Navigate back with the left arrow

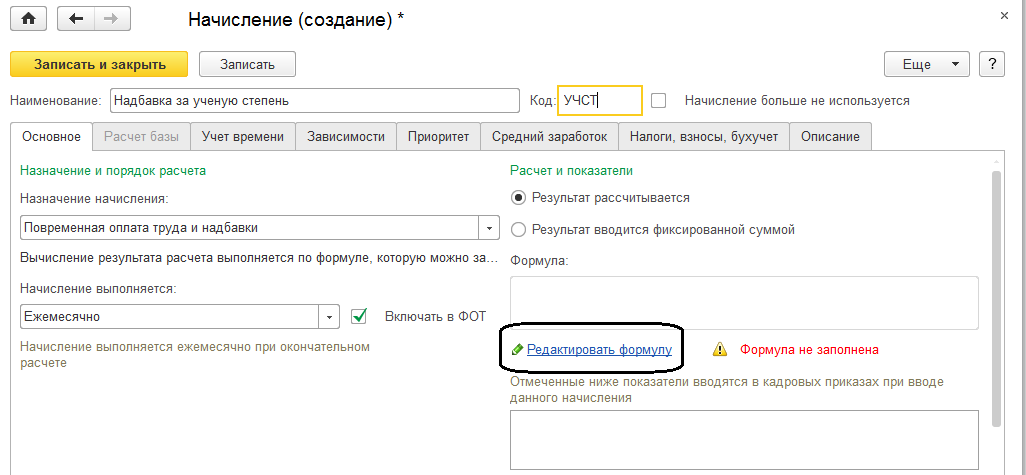point(76,19)
